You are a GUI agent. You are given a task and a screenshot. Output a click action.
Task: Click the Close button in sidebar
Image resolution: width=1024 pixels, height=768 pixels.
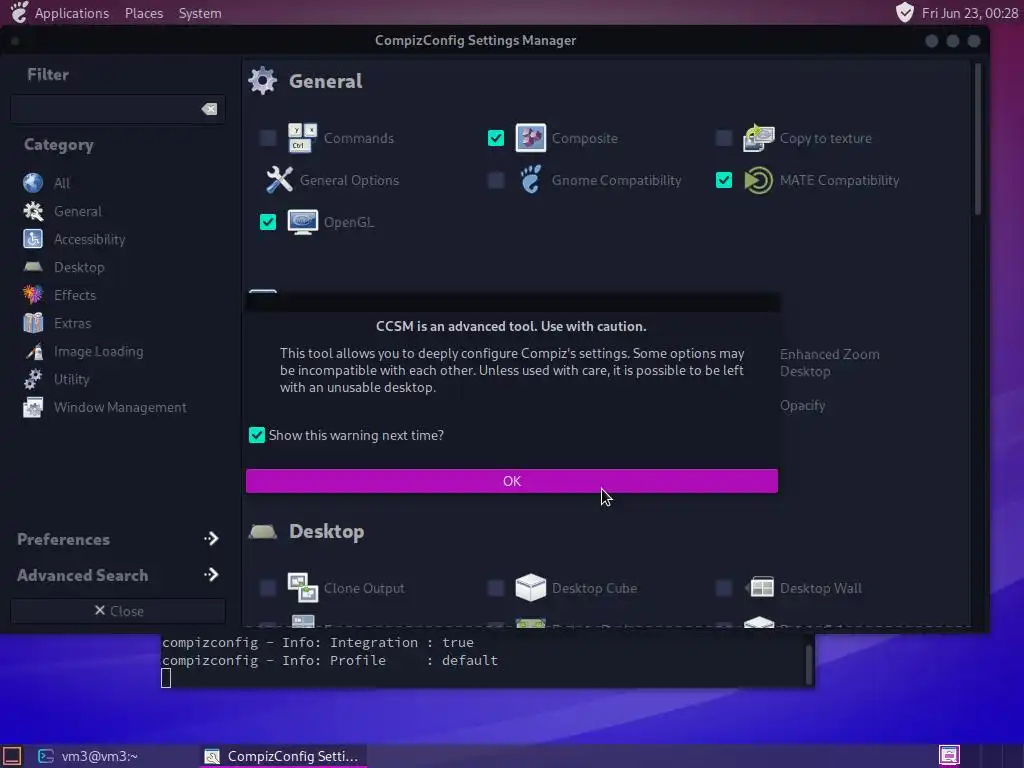[x=118, y=611]
